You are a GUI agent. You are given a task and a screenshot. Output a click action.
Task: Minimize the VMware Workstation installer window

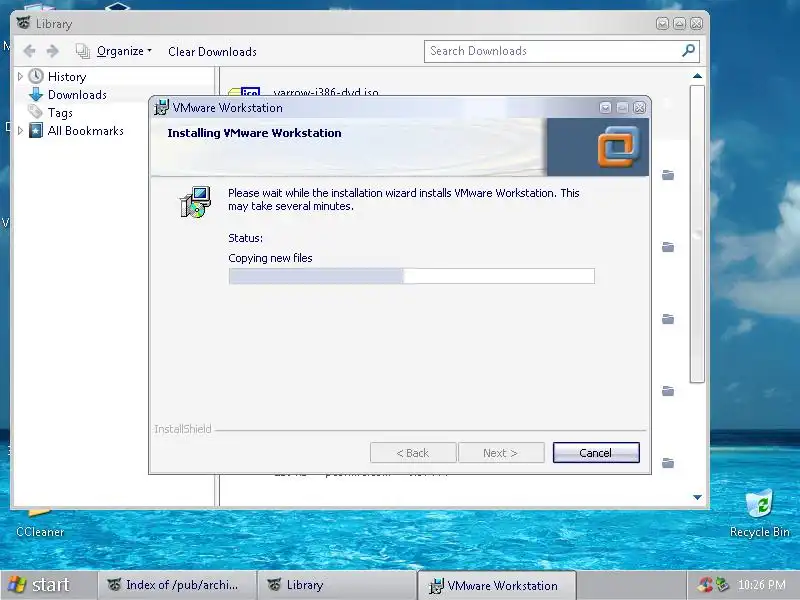[606, 108]
